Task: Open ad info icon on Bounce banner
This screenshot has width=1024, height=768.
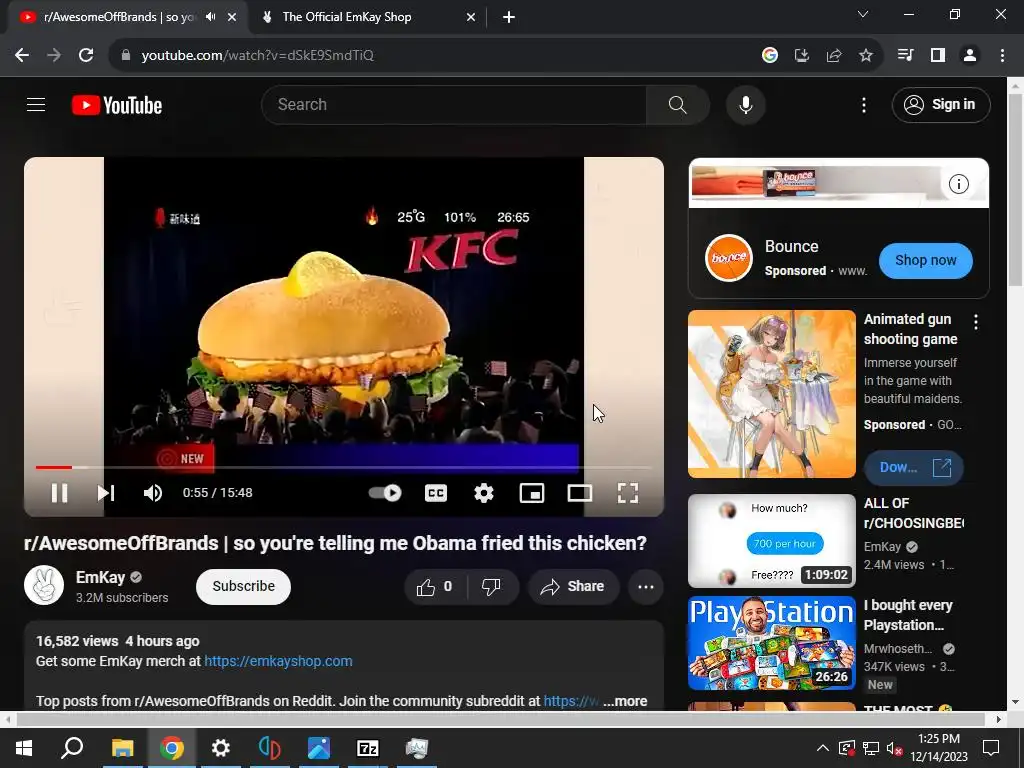Action: [959, 184]
